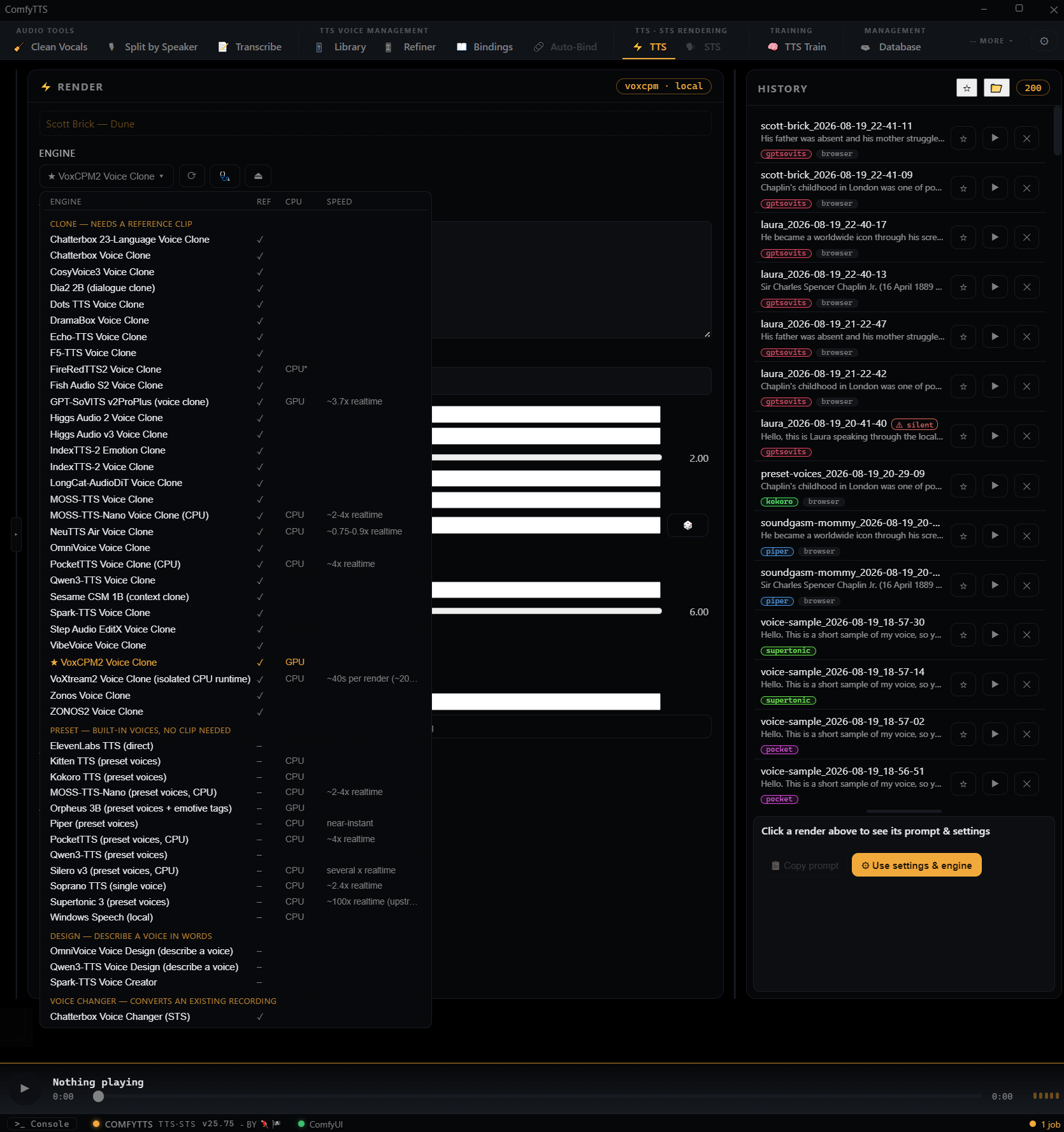
Task: Open the Console from the status bar
Action: pos(42,1124)
